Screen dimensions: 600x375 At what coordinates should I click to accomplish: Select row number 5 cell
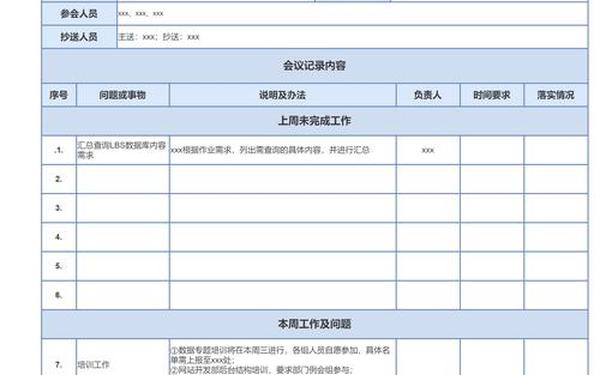(59, 266)
